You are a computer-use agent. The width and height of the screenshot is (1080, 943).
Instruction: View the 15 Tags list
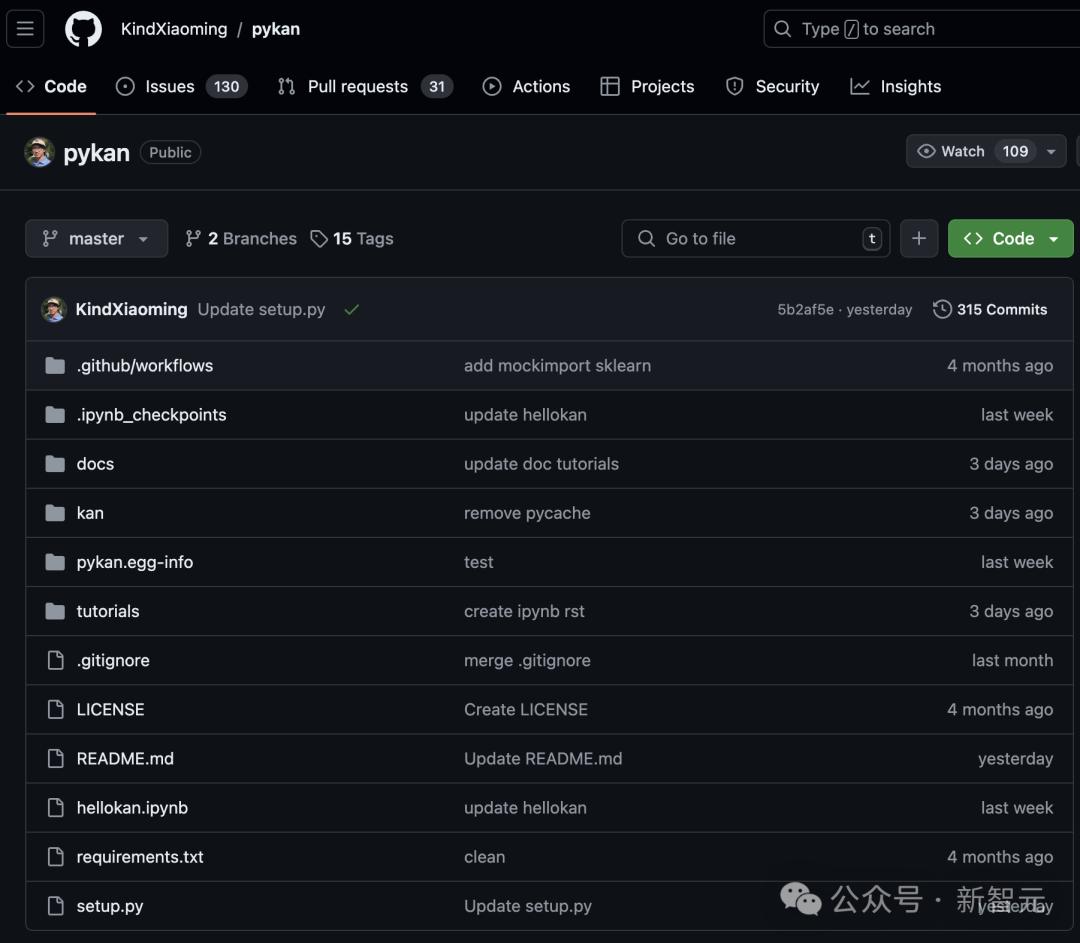[x=352, y=239]
